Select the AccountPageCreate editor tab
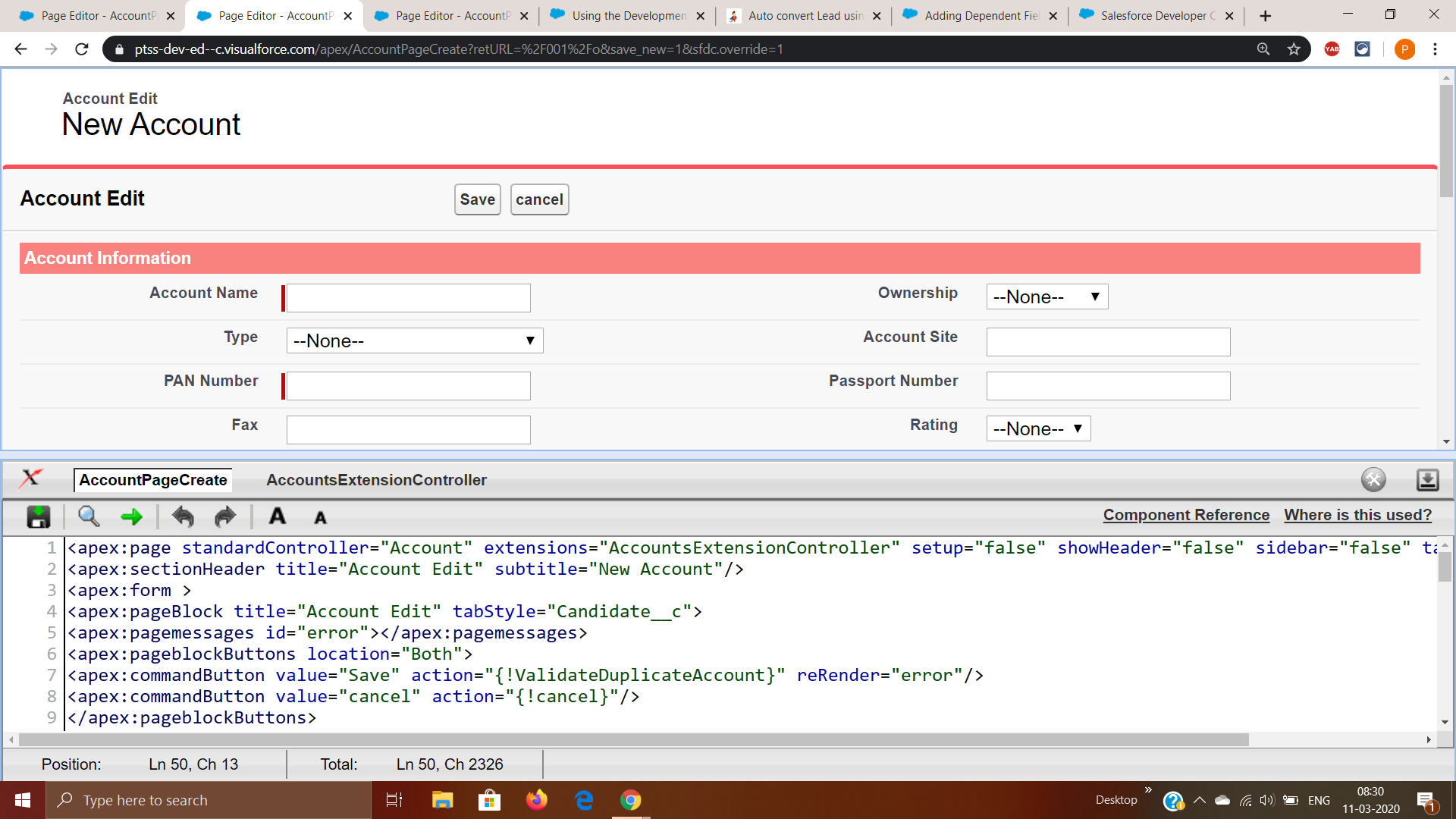The image size is (1456, 819). point(153,480)
